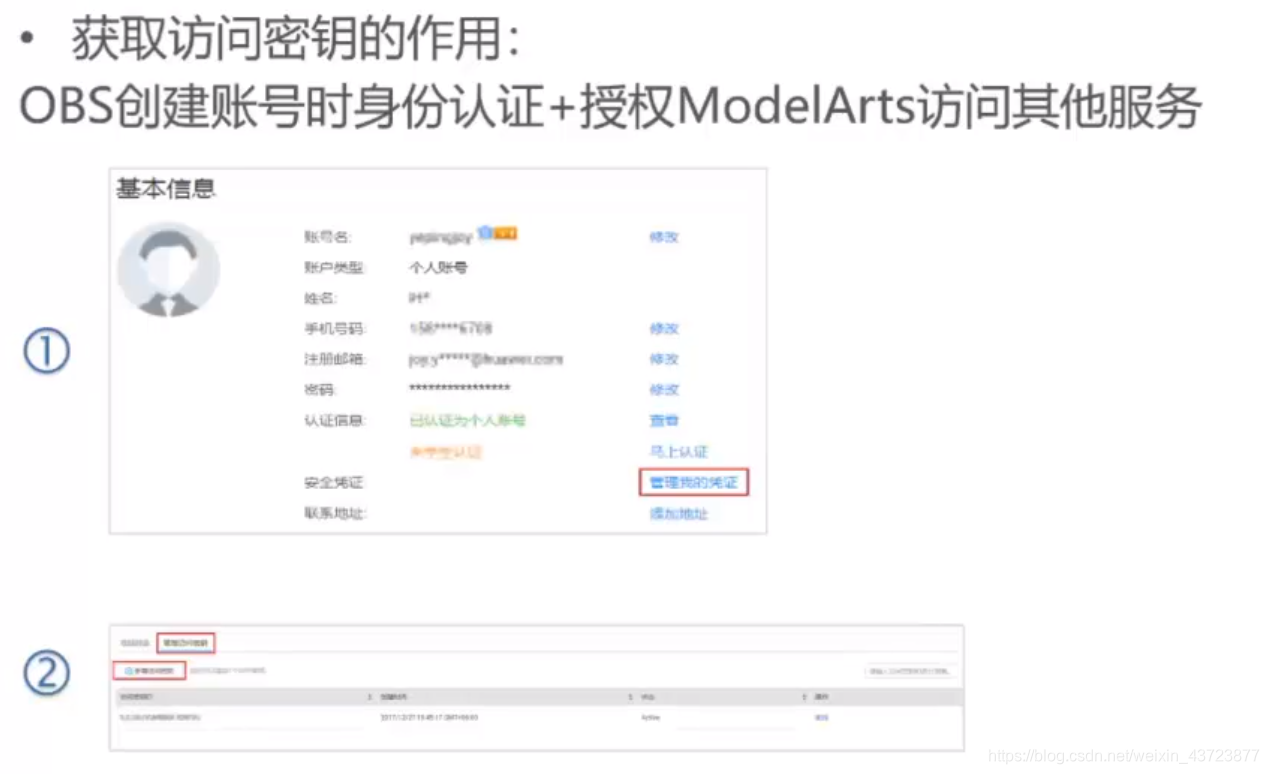Viewport: 1269px width, 774px height.
Task: Open 查看 link for 认证信息
Action: [x=664, y=421]
